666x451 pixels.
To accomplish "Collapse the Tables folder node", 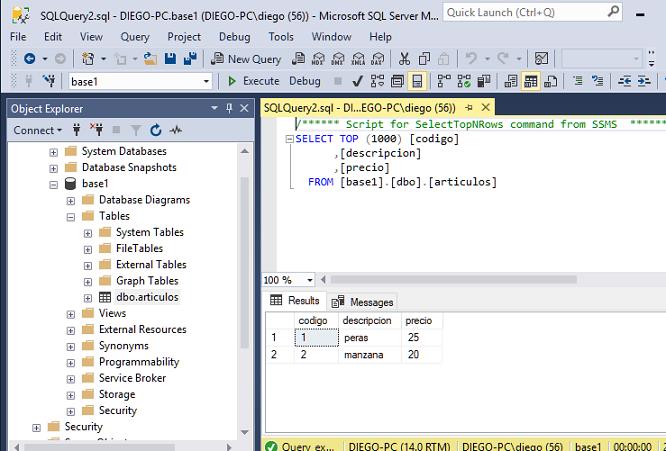I will 71,217.
